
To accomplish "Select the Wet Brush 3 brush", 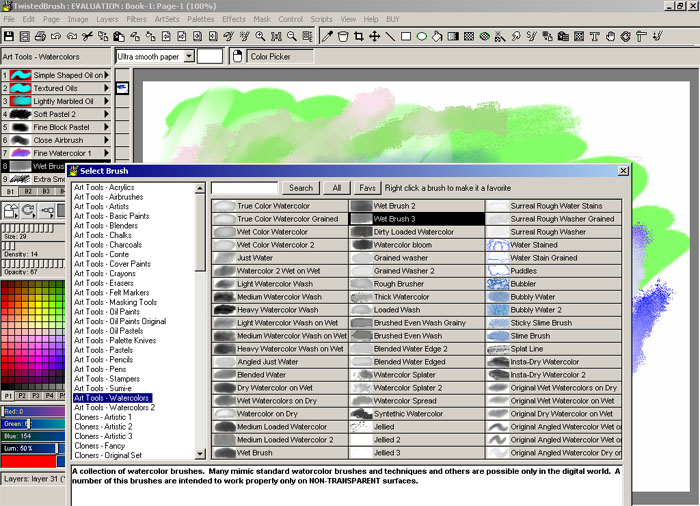I will tap(417, 218).
